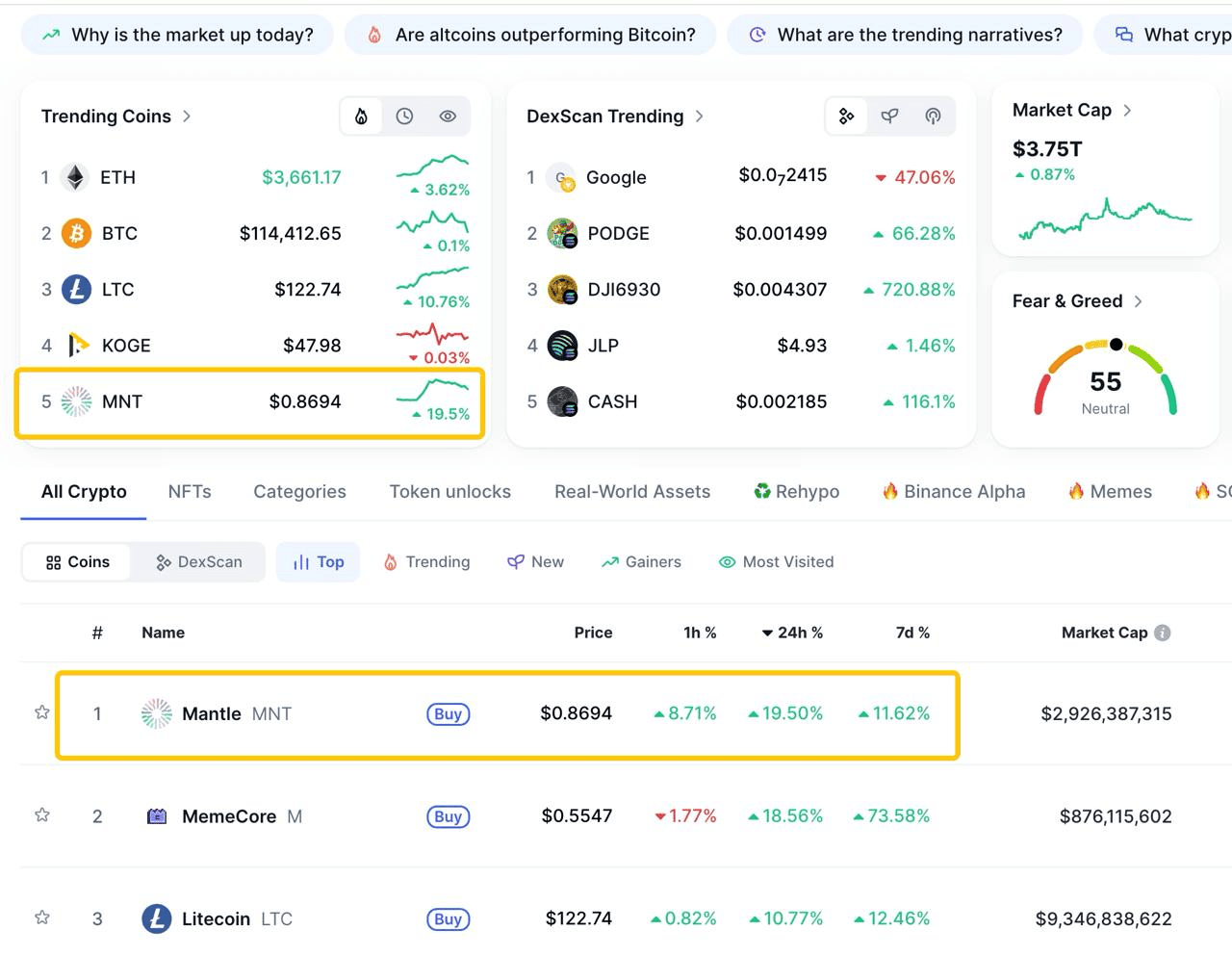The image size is (1232, 956).
Task: Open the Fear & Greed gauge showing 55
Action: click(x=1105, y=376)
